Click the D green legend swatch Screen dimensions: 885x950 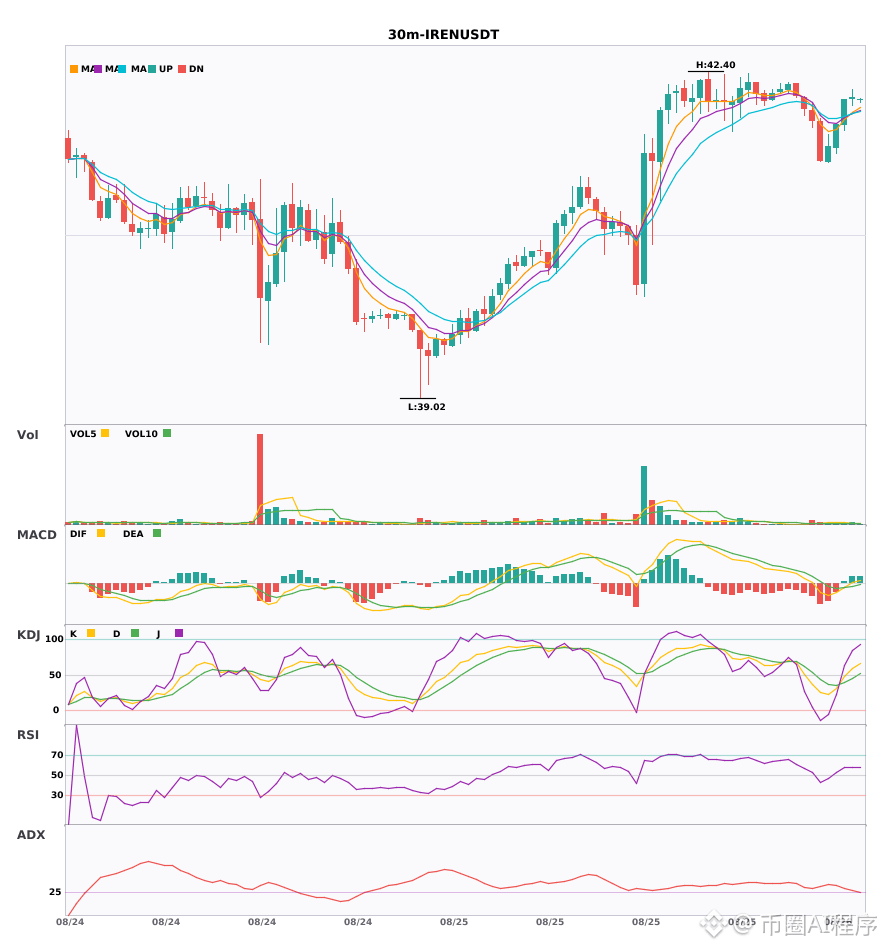click(x=134, y=633)
